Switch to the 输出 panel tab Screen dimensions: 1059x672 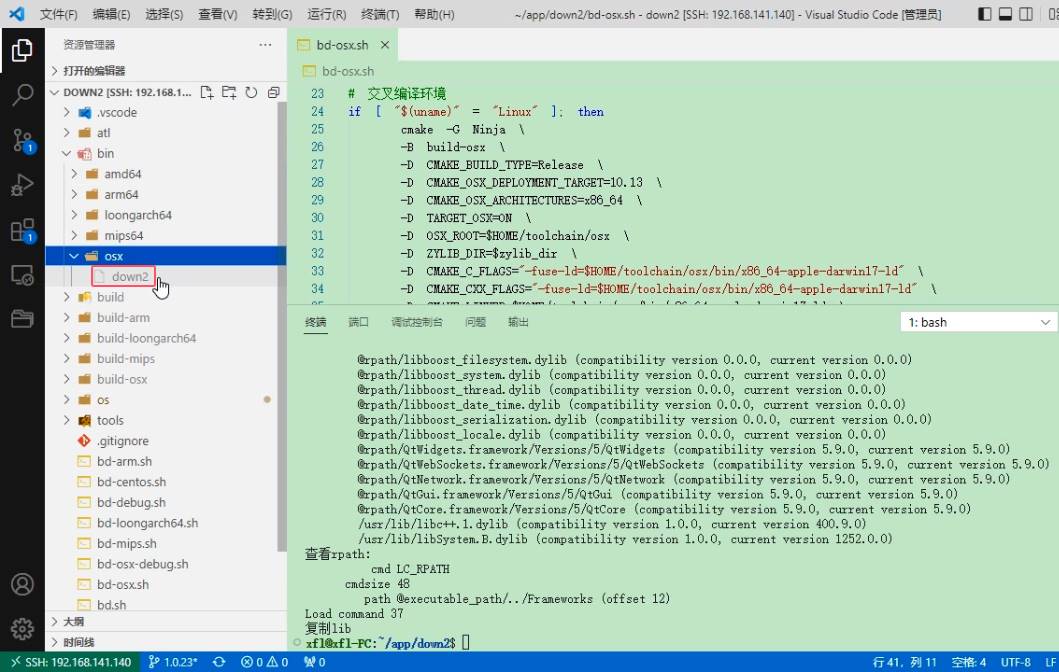518,322
